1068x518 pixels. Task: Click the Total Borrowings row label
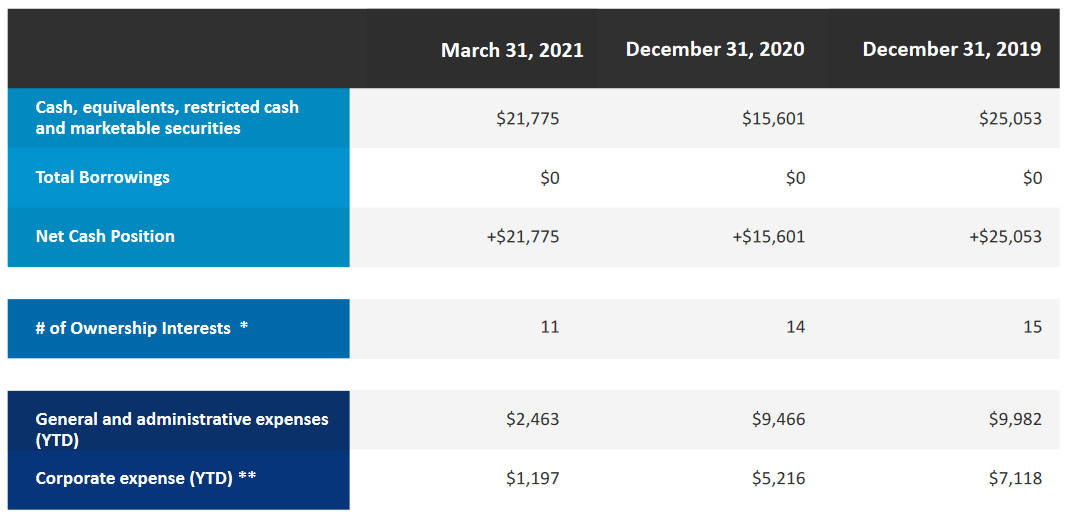103,177
